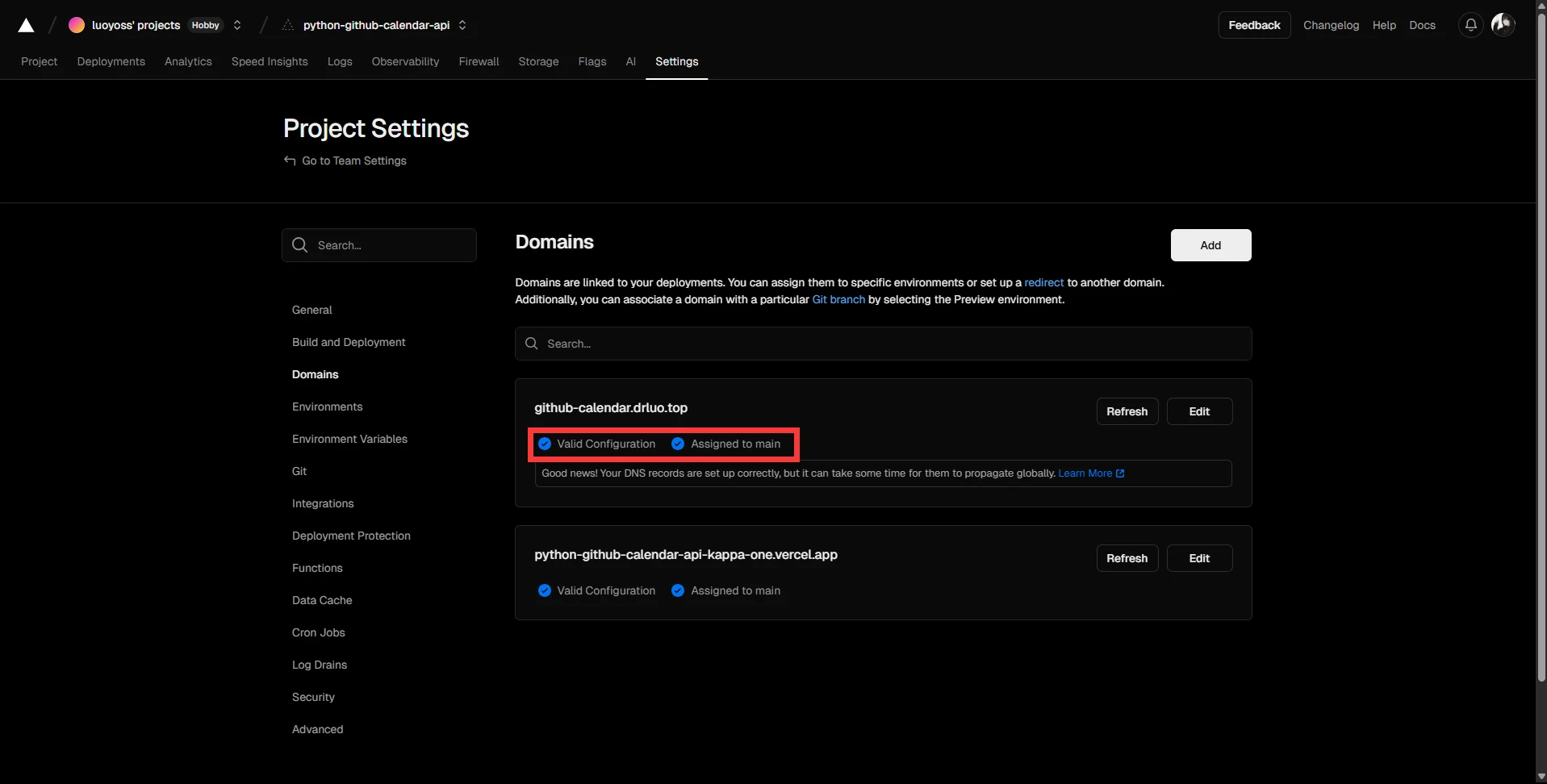Click the Learn More external link icon
The image size is (1547, 784).
coord(1120,473)
